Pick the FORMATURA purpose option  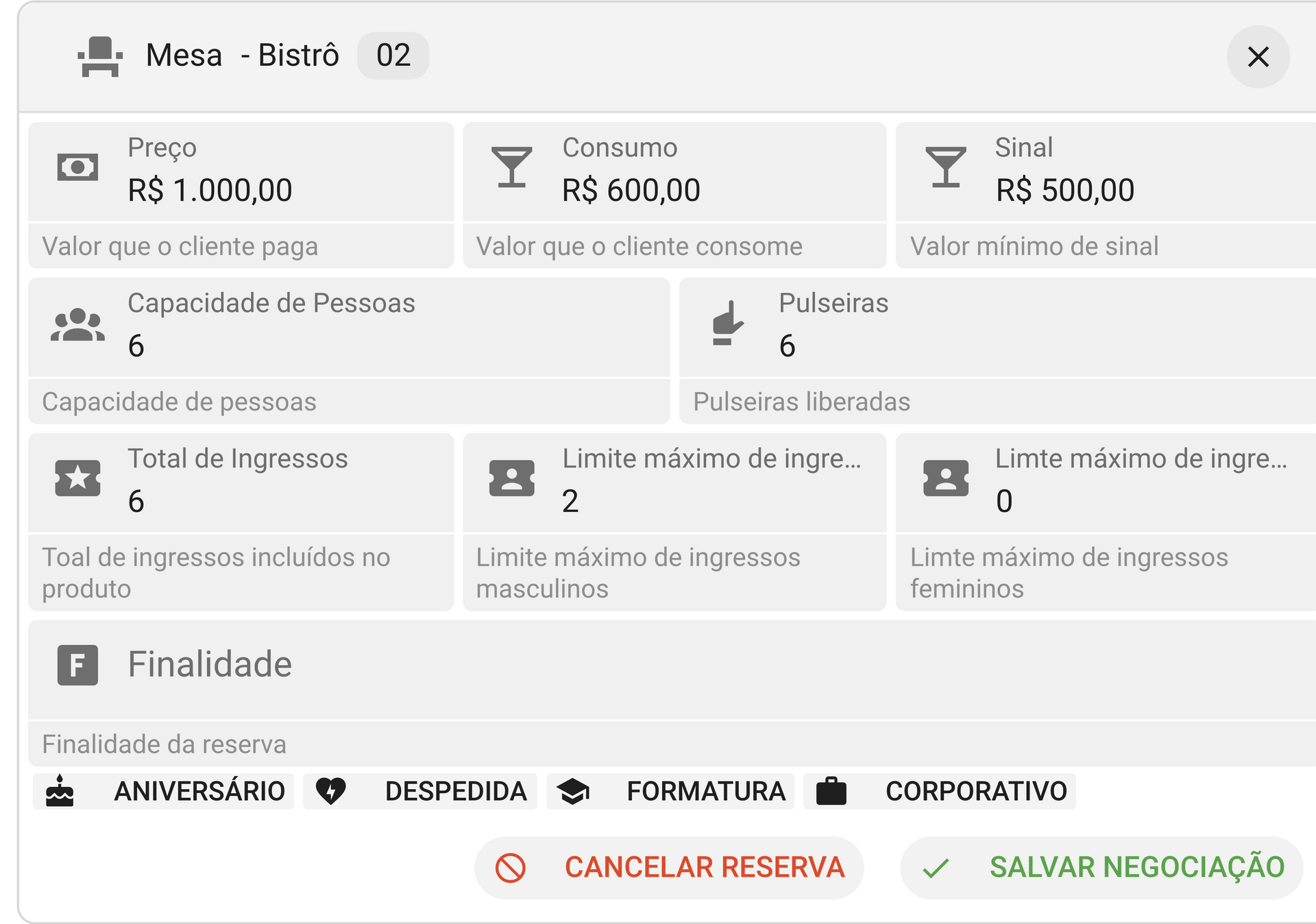(670, 791)
